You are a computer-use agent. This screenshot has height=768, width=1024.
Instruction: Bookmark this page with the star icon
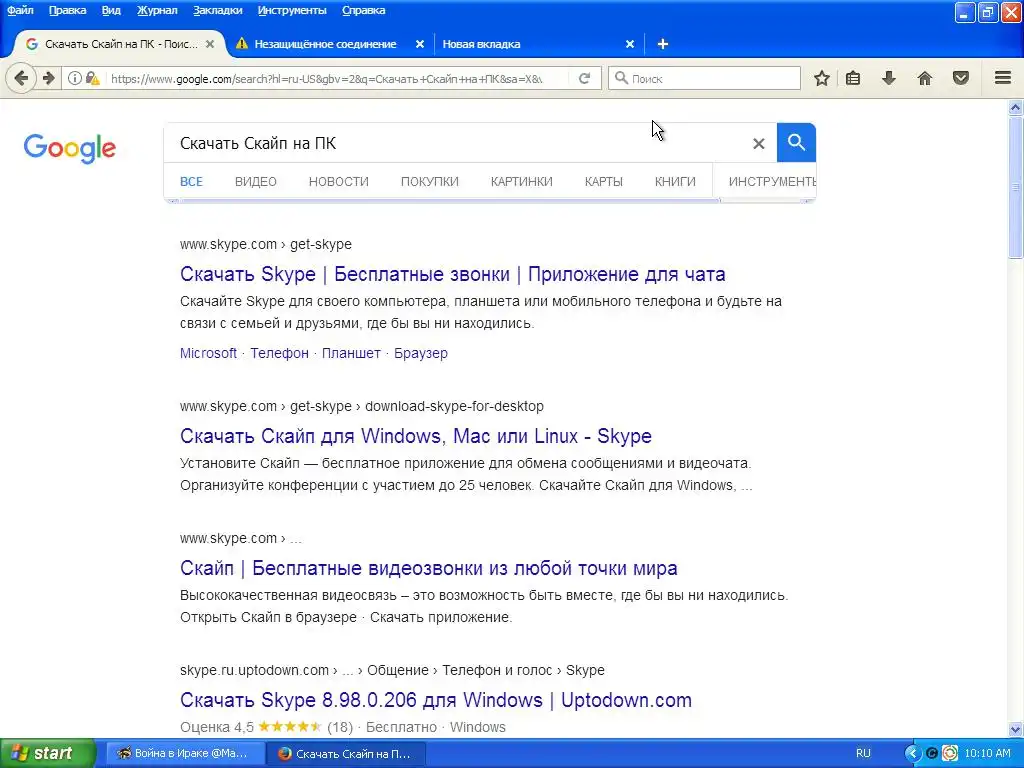(822, 78)
